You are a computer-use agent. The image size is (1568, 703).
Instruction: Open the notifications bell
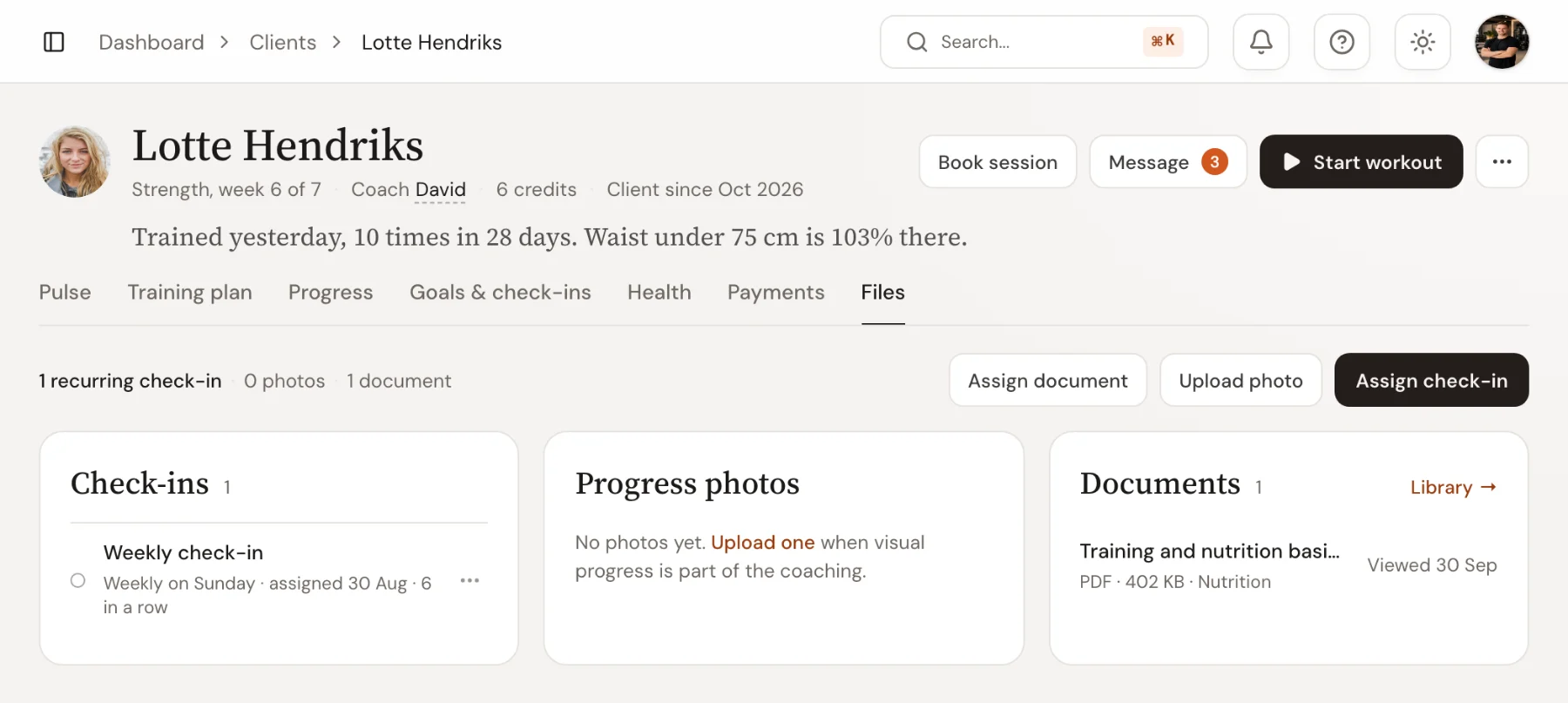(x=1260, y=42)
